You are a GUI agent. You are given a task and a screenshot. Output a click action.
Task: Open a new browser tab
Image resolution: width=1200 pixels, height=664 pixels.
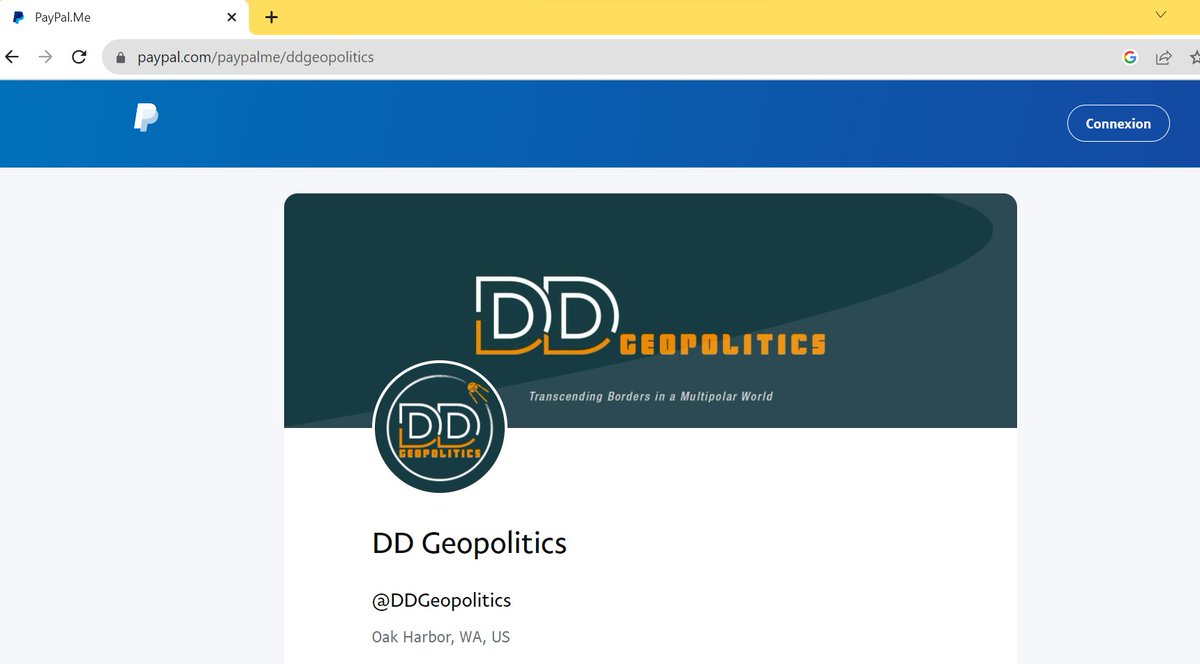tap(271, 17)
